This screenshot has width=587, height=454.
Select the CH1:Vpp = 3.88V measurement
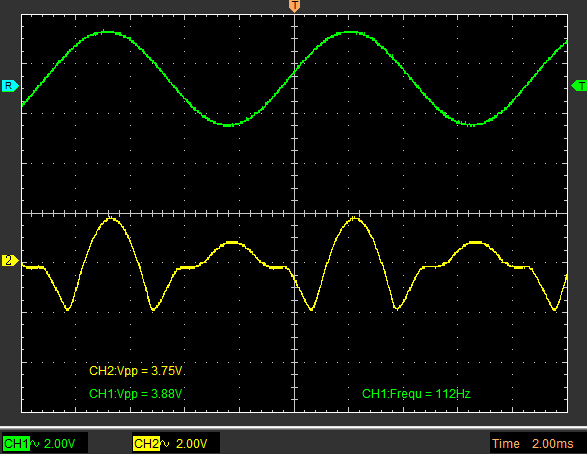(x=136, y=394)
